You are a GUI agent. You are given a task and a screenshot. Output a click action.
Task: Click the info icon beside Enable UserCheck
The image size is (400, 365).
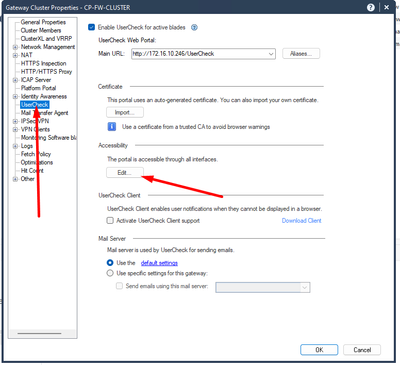click(x=194, y=28)
